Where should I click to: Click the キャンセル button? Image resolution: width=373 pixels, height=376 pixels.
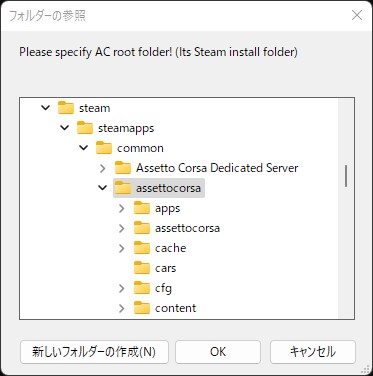tap(313, 352)
